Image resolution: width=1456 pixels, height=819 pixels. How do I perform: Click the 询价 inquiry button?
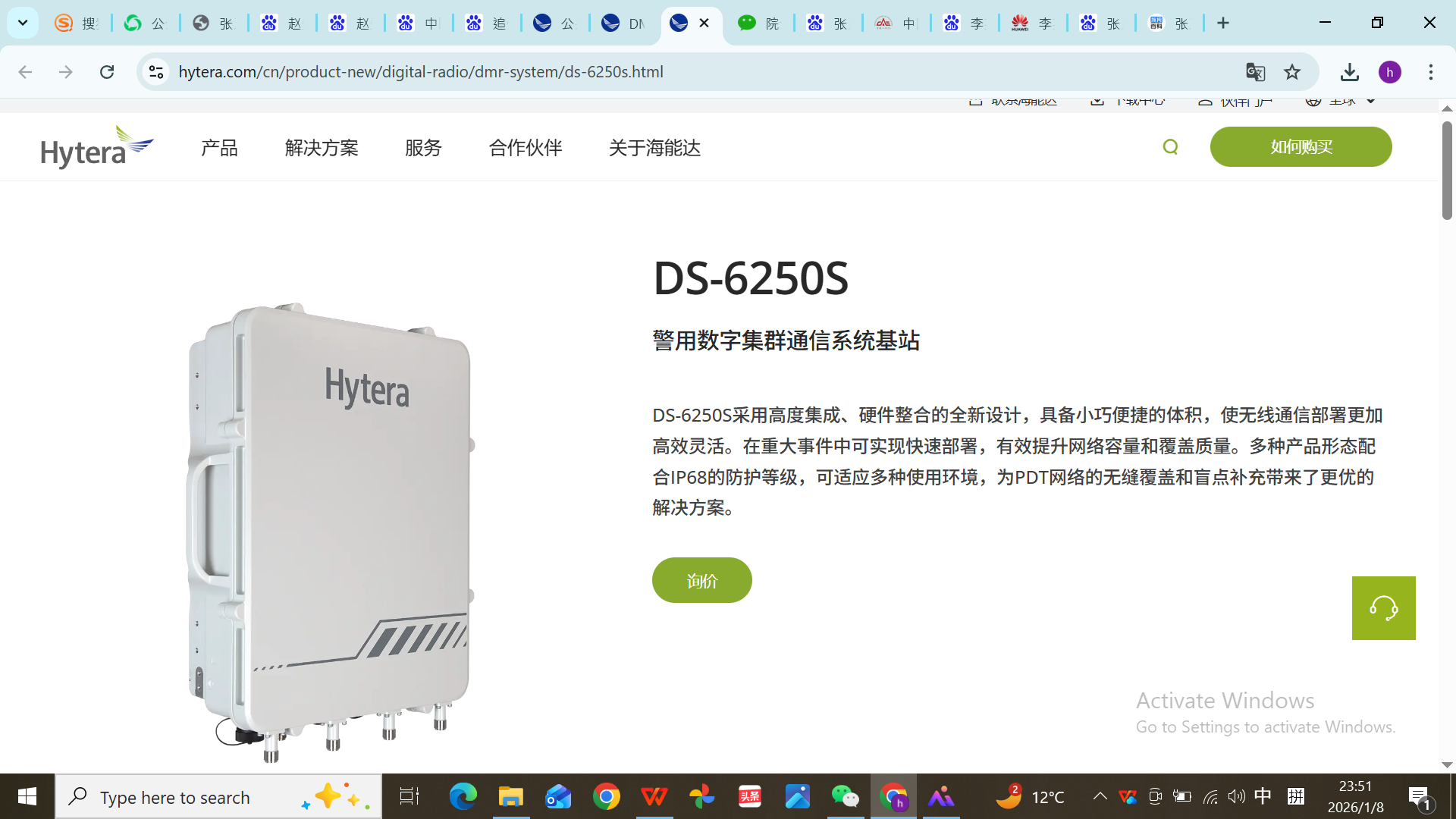tap(701, 581)
